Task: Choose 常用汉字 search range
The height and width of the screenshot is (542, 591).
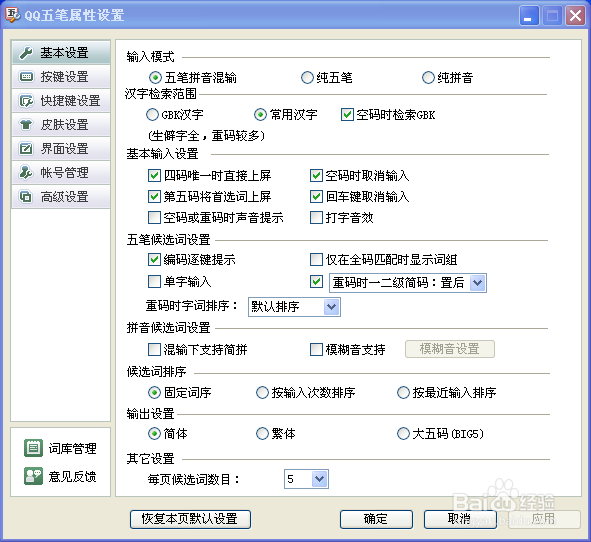Action: (x=260, y=115)
